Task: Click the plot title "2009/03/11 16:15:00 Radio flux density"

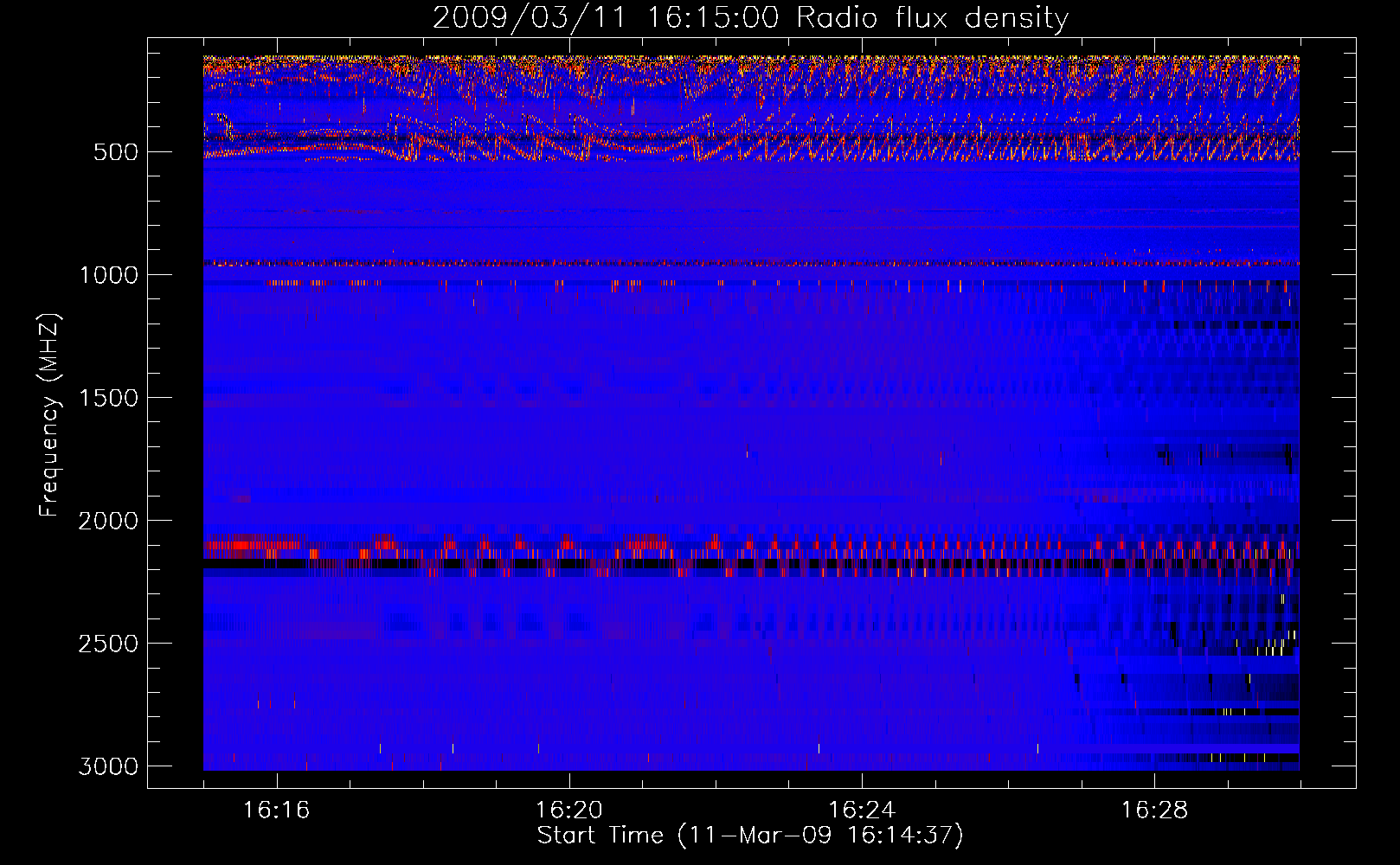Action: 750,18
